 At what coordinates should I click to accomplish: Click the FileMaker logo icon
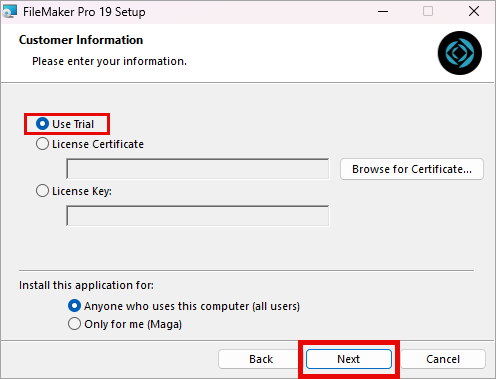point(460,53)
